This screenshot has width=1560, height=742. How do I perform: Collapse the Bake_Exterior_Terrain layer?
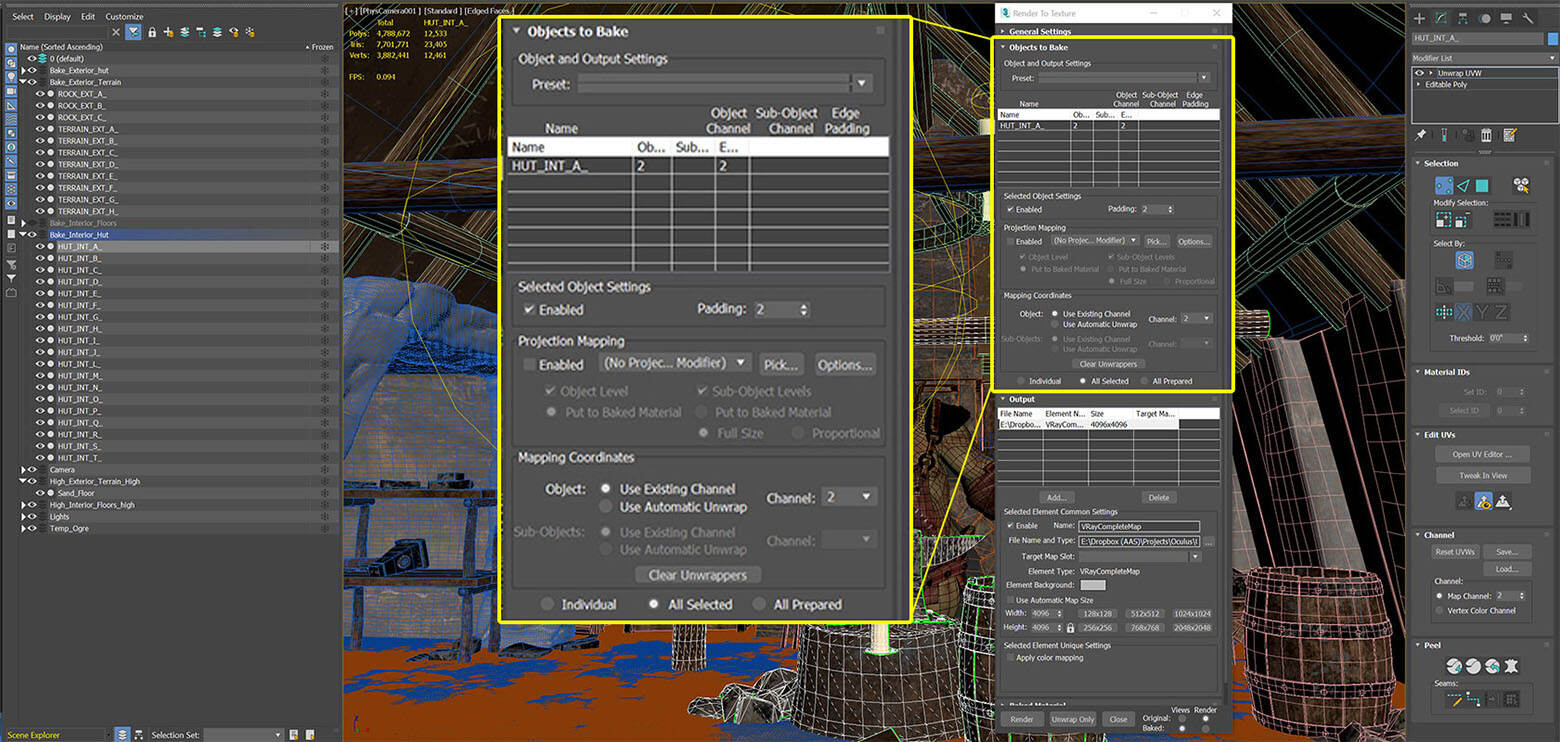24,82
